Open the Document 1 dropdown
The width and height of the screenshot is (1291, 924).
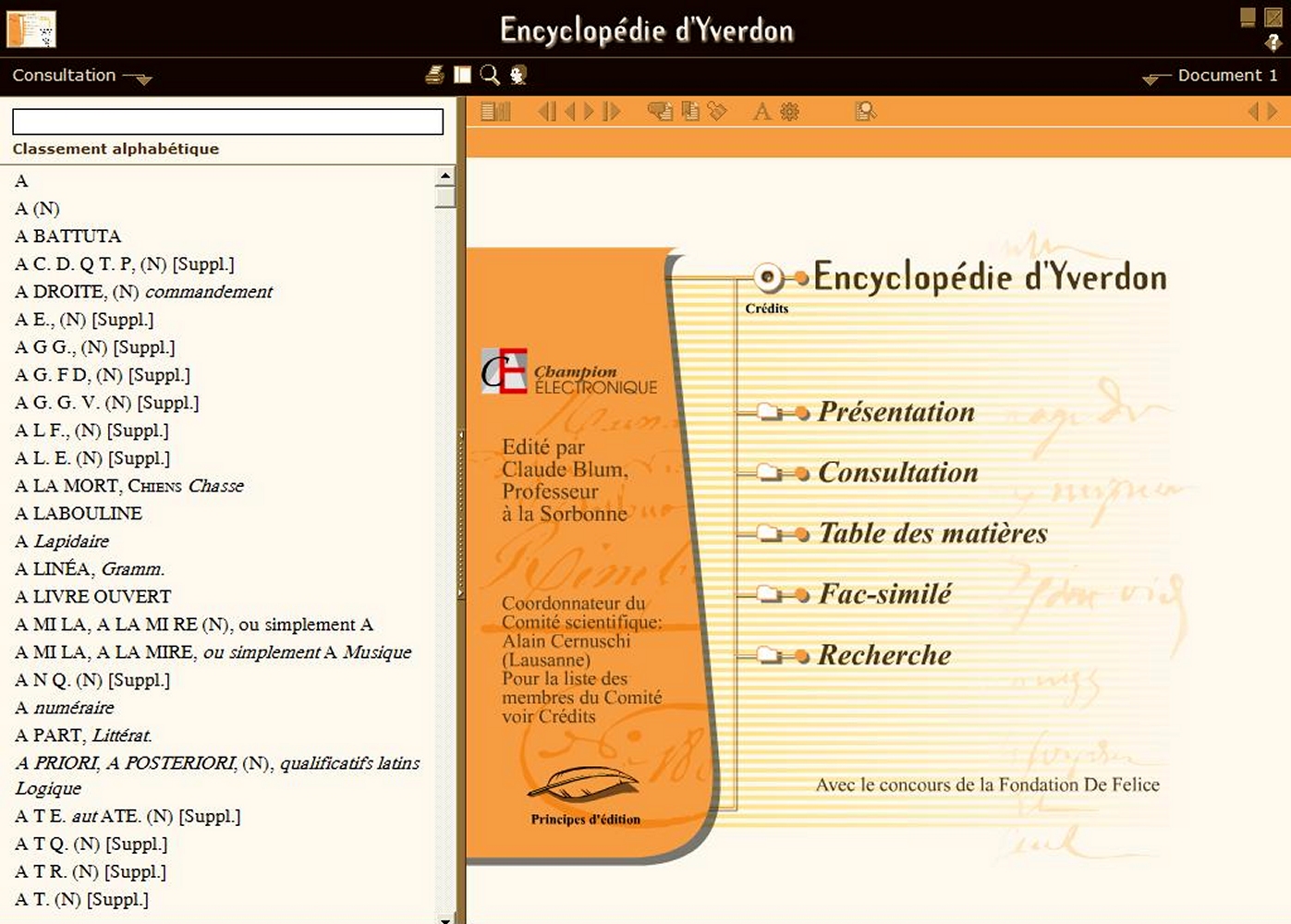coord(1211,76)
